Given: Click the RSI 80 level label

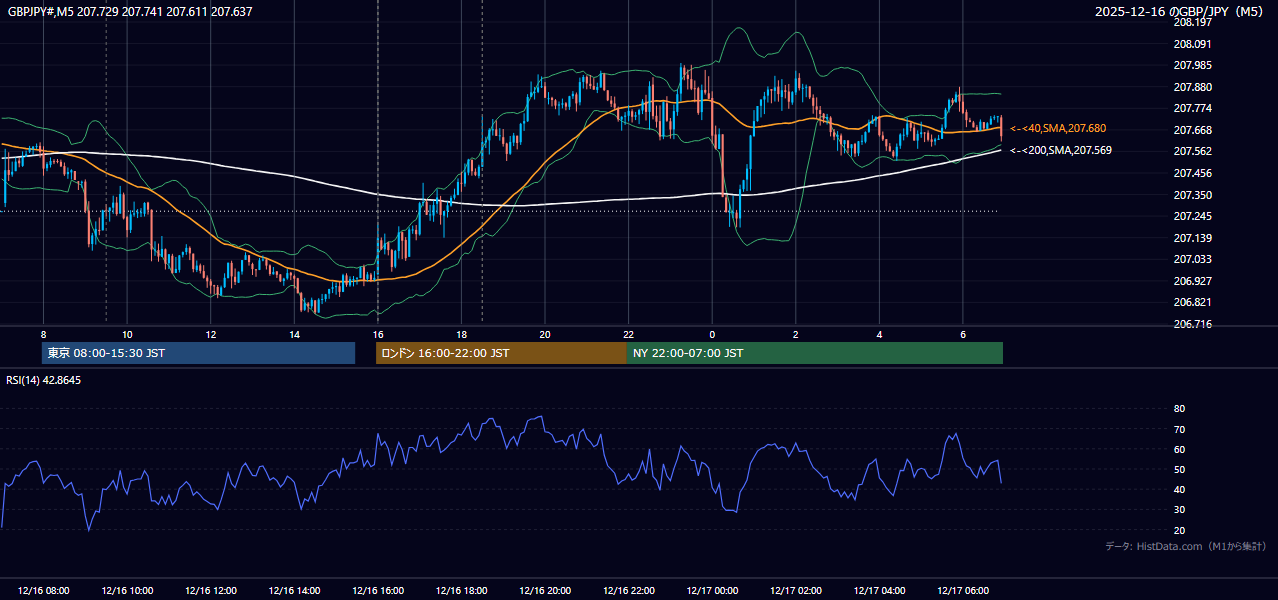Looking at the screenshot, I should [x=1179, y=409].
